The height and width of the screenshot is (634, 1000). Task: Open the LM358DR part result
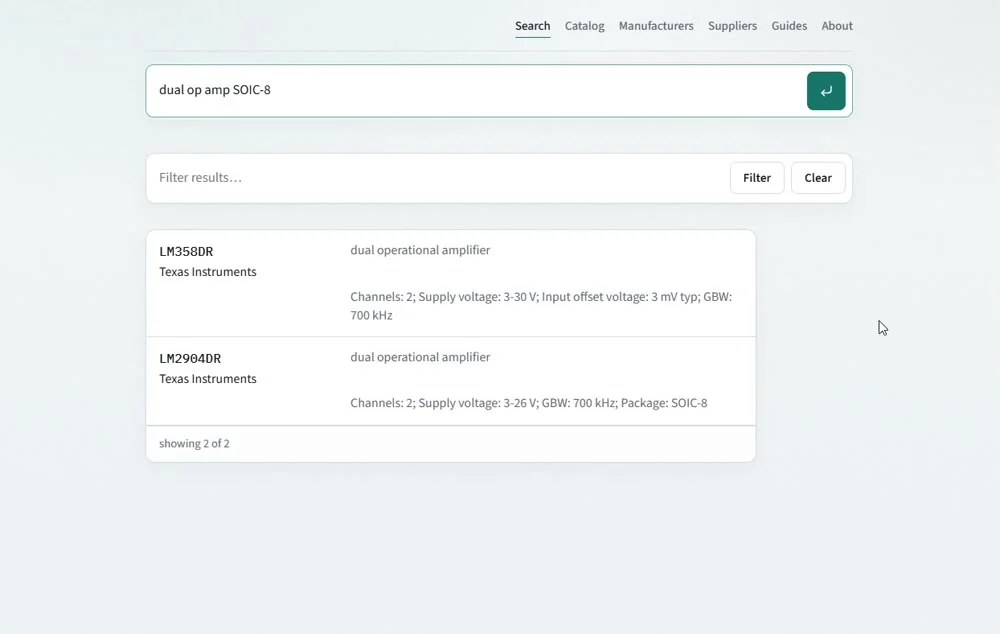click(x=186, y=251)
